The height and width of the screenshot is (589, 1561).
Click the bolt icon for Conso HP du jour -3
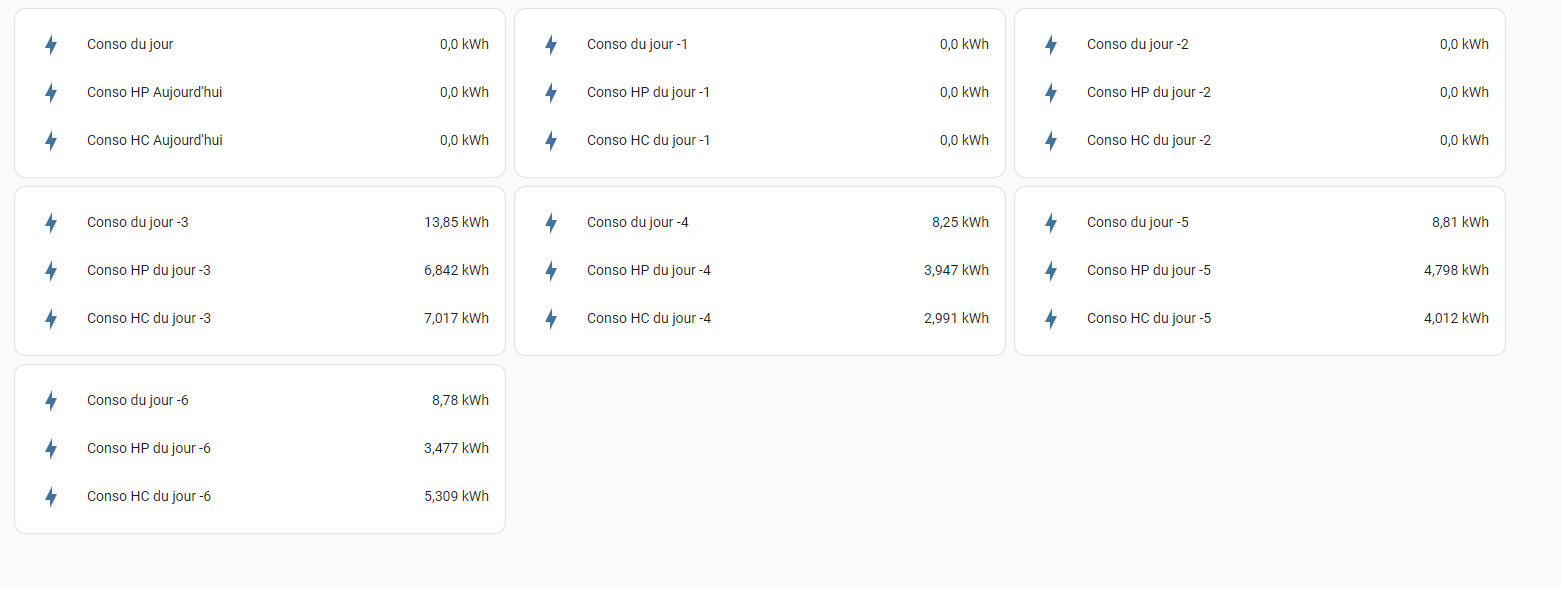click(51, 271)
